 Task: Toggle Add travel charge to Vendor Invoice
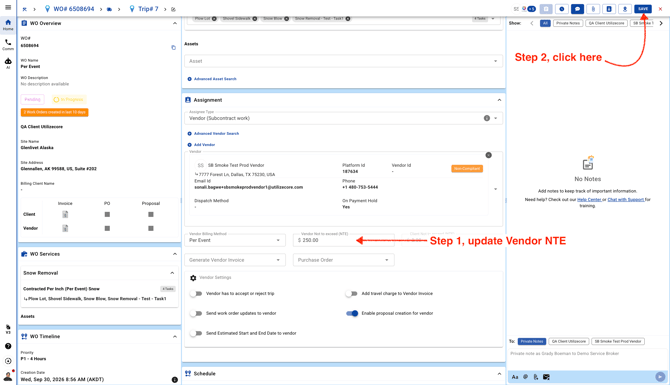click(352, 294)
